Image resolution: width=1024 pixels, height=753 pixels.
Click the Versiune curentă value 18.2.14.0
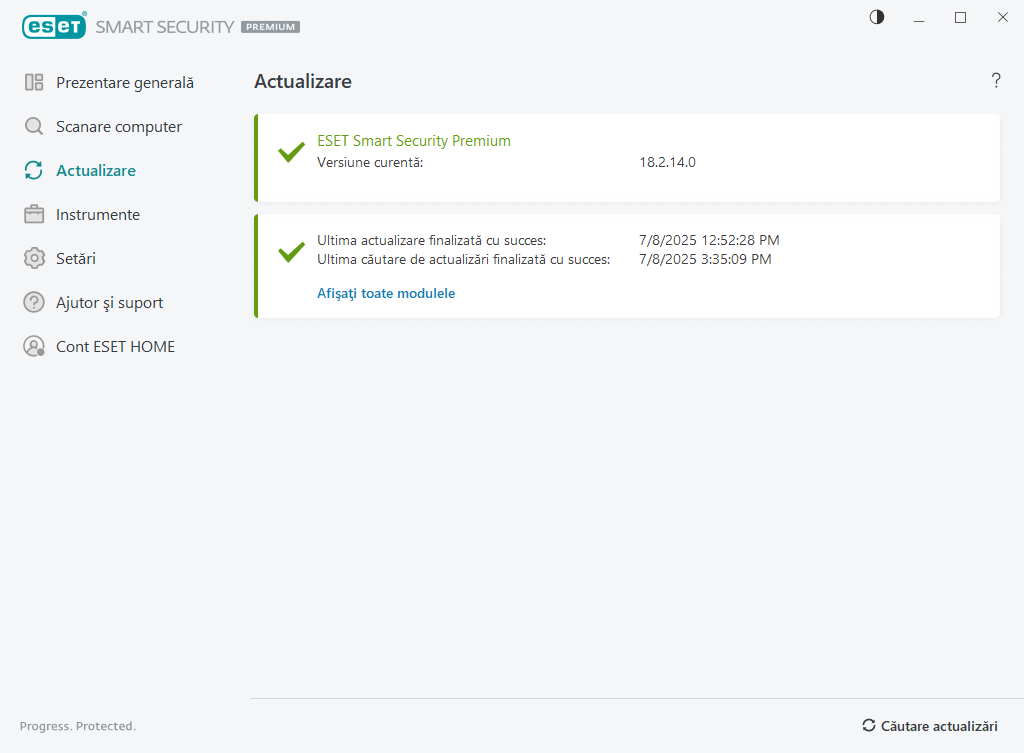[x=667, y=161]
